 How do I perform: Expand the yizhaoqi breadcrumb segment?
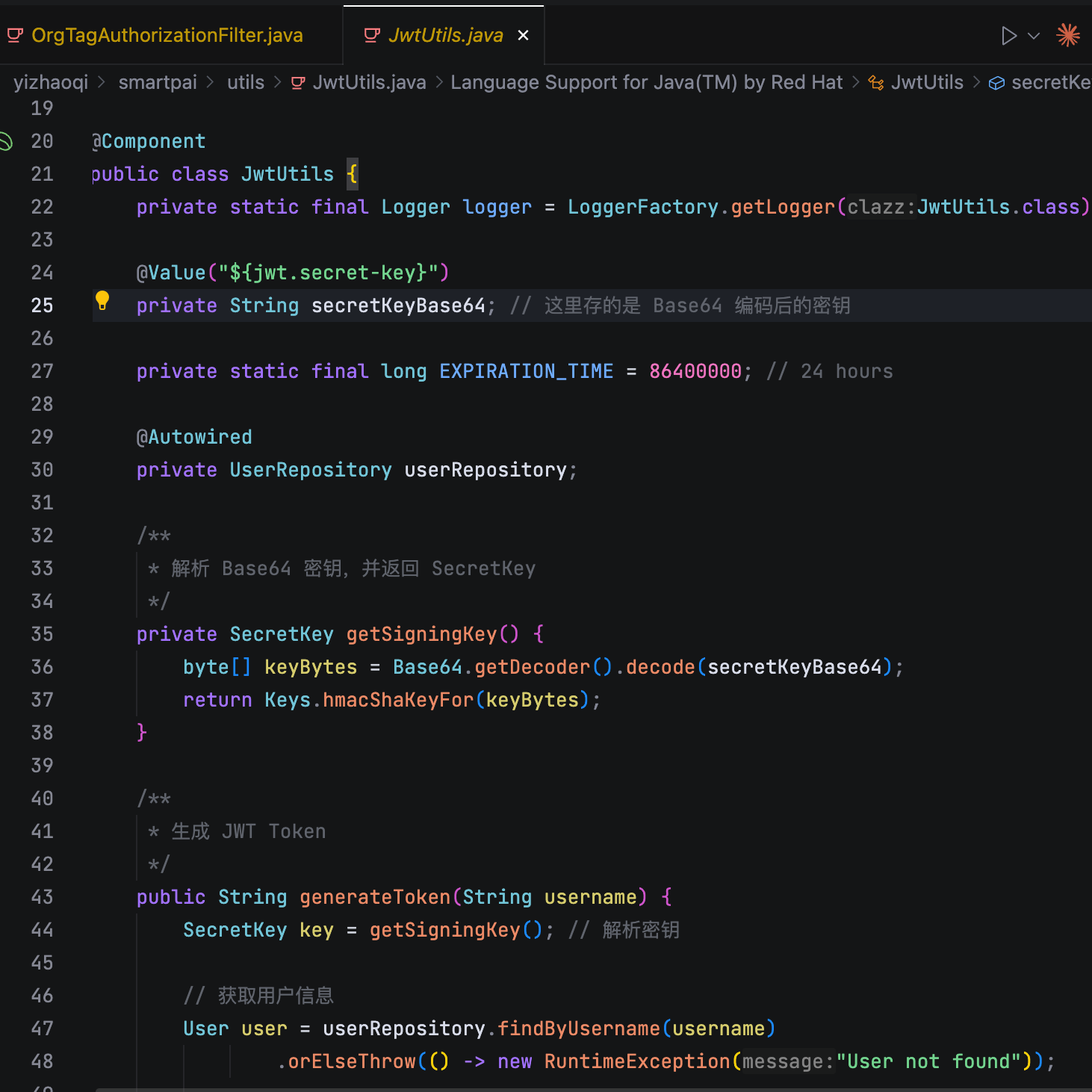click(x=51, y=82)
